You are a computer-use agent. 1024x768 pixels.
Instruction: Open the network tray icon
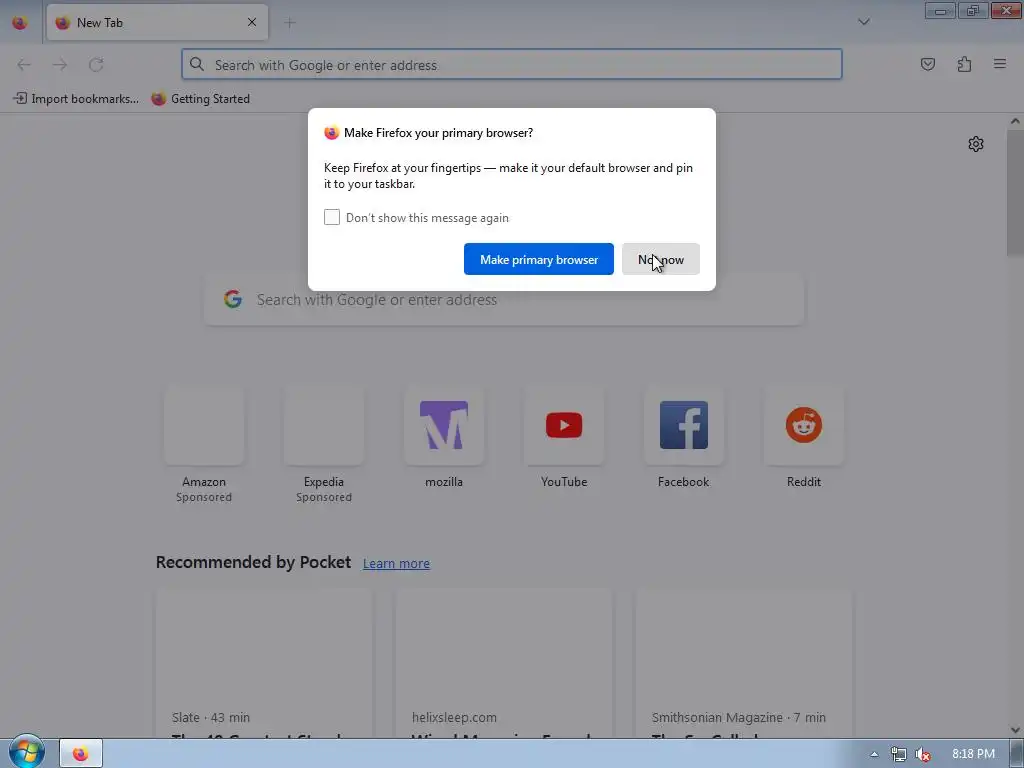coord(899,754)
